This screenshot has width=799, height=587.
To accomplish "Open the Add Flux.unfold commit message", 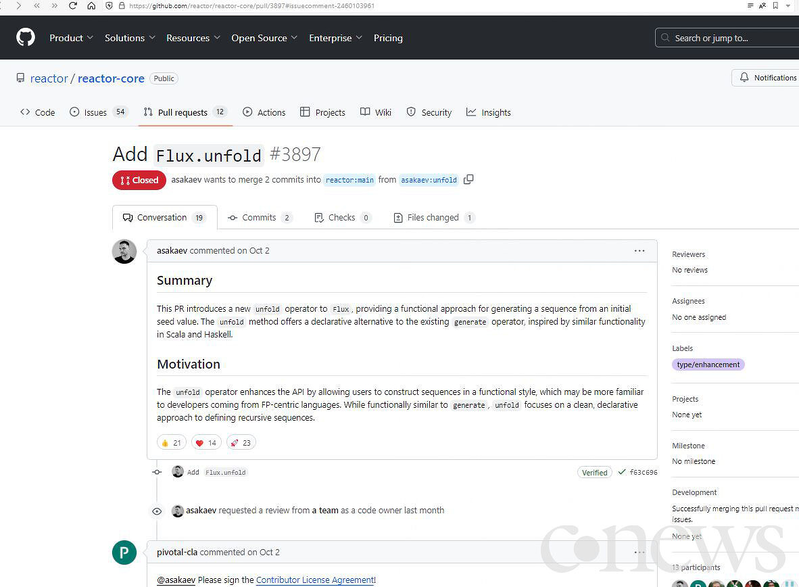I will pyautogui.click(x=217, y=472).
